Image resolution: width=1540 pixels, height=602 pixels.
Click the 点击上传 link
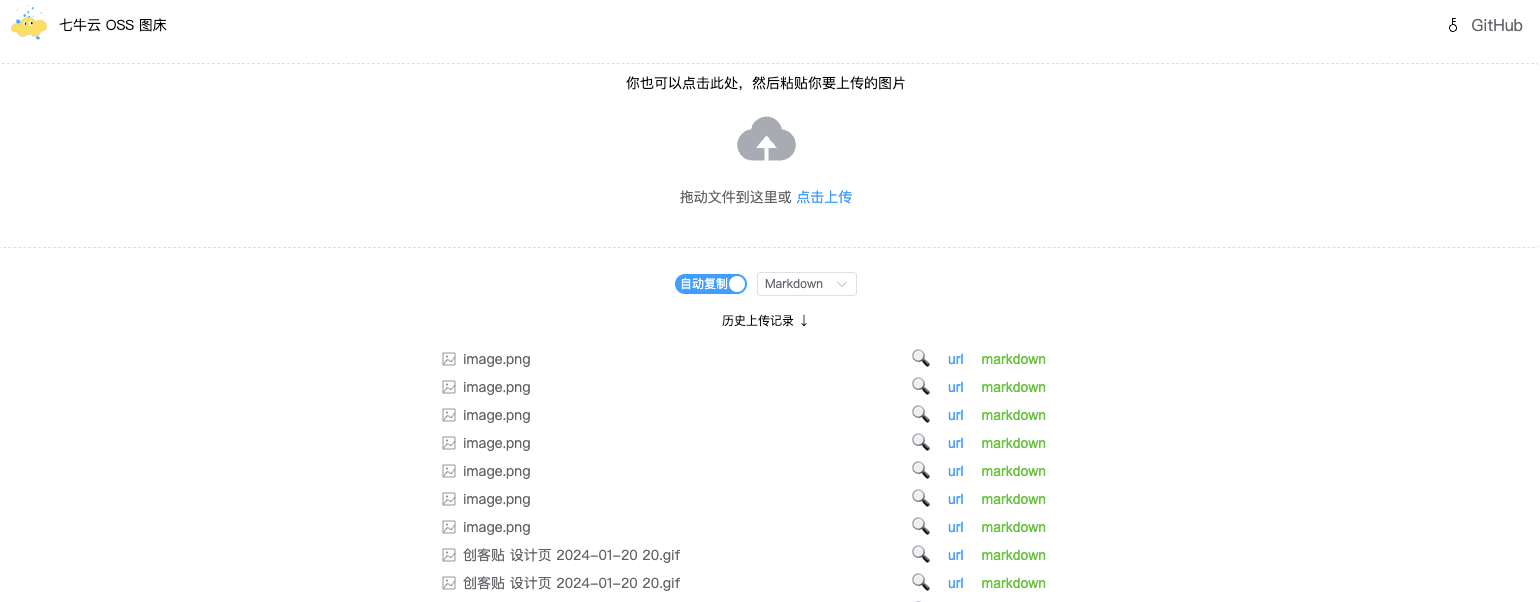pyautogui.click(x=824, y=197)
